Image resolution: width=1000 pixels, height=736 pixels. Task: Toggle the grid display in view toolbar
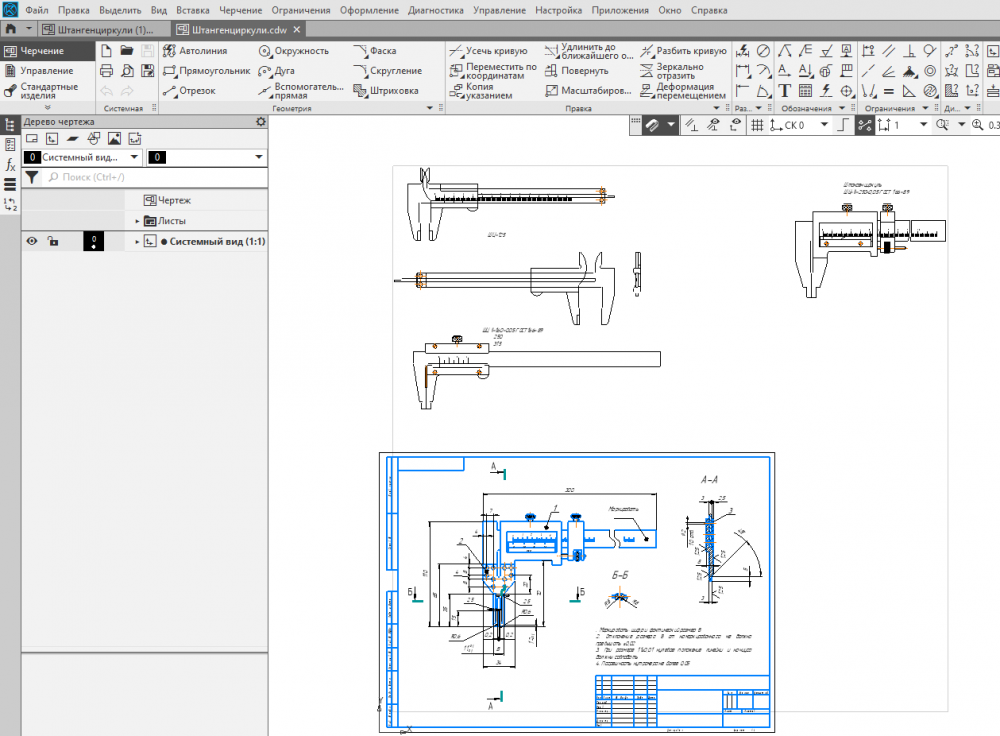(x=757, y=125)
